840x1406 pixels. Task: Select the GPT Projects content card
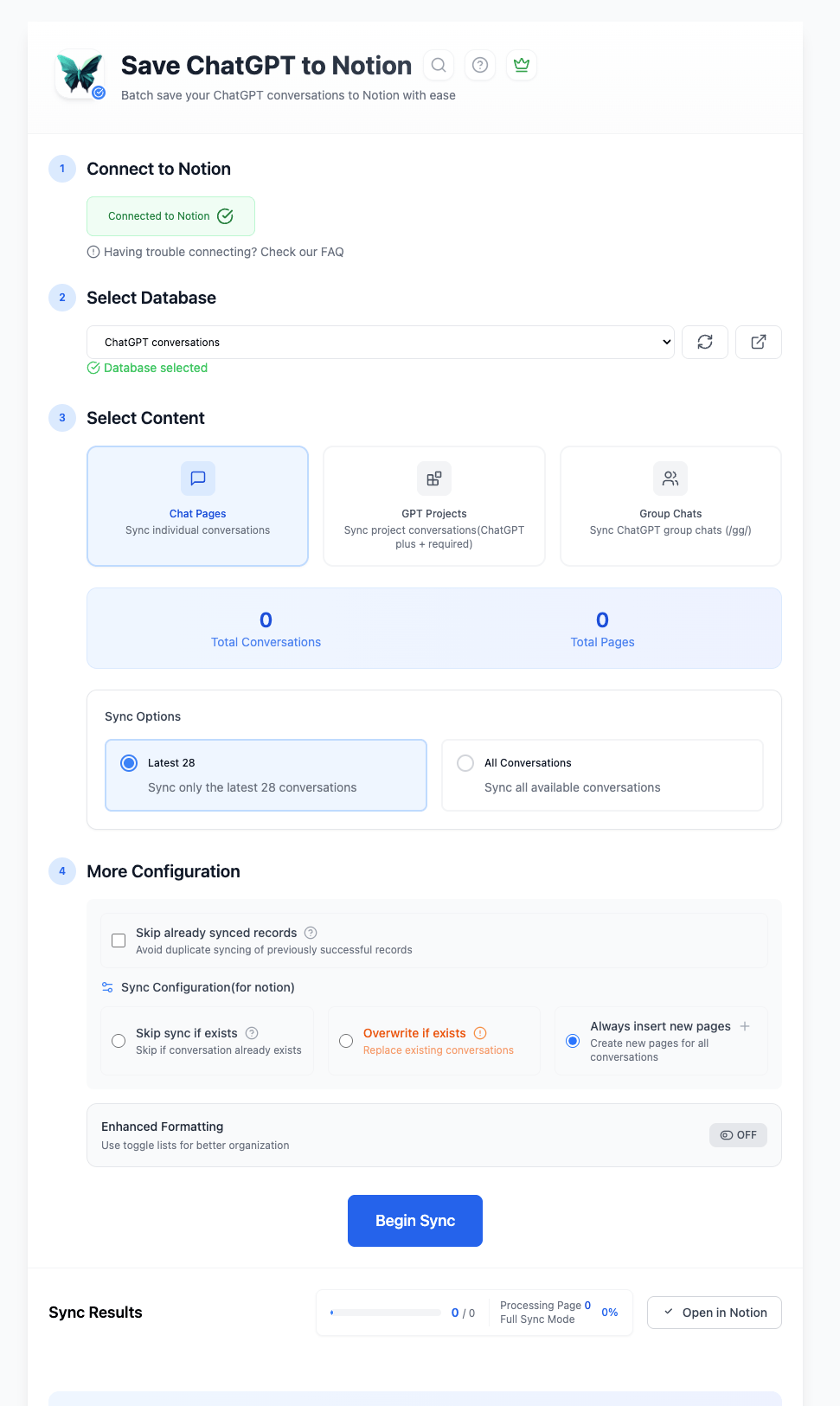pyautogui.click(x=434, y=506)
